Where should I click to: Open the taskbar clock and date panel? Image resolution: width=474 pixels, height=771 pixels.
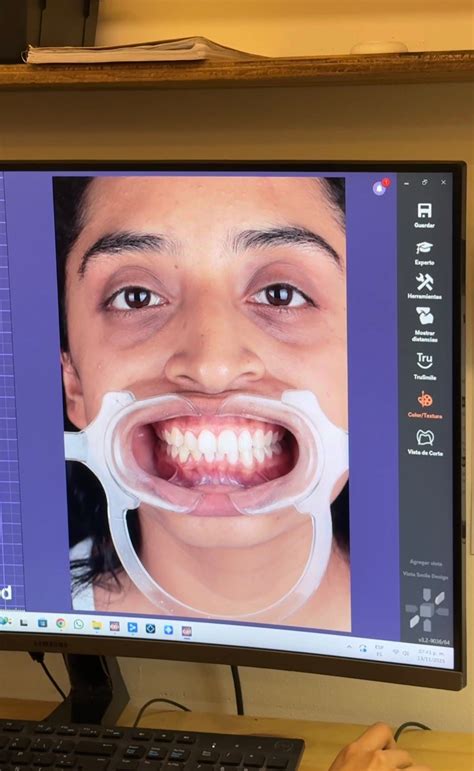tap(431, 656)
